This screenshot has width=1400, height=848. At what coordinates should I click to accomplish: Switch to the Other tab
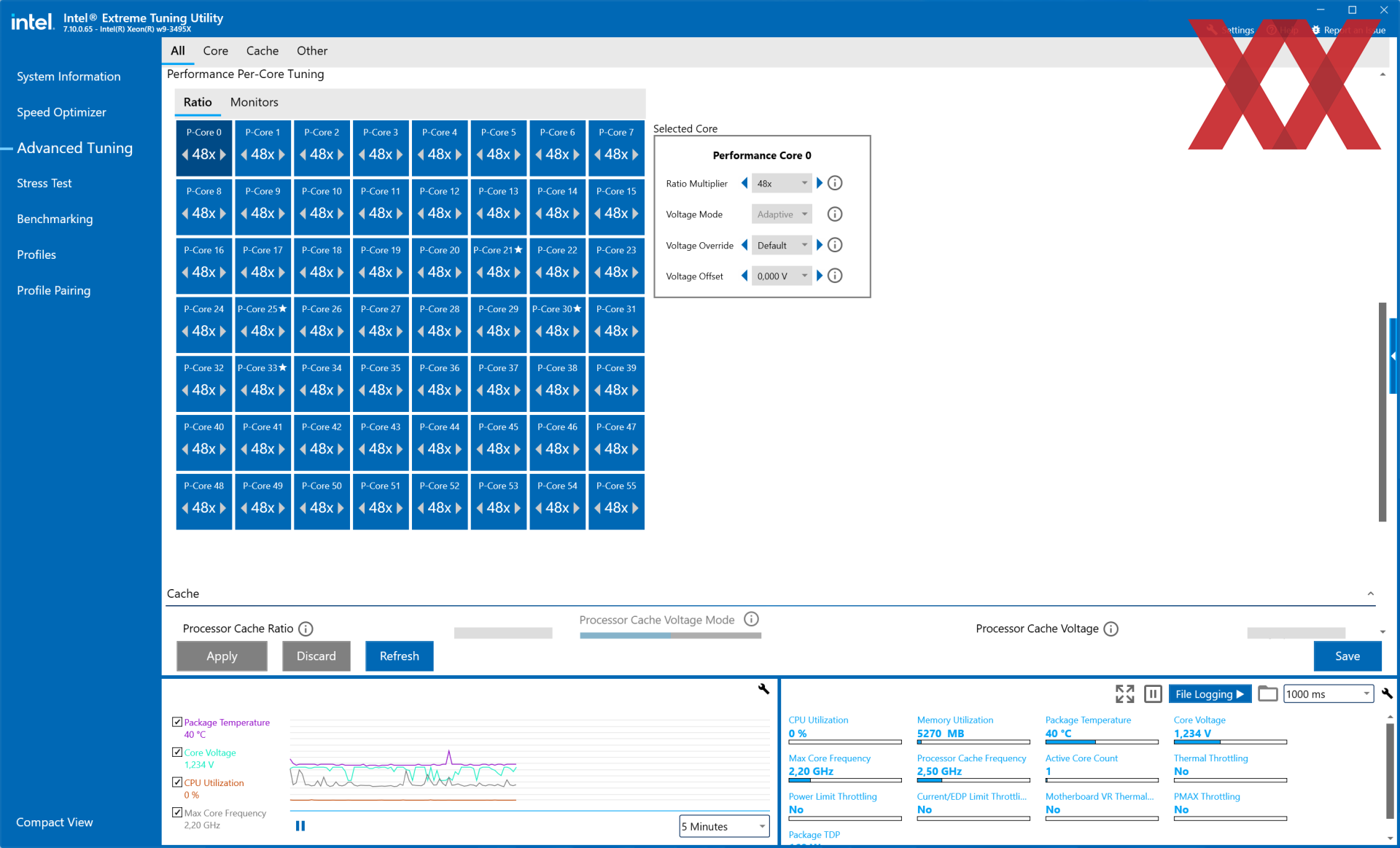click(312, 51)
